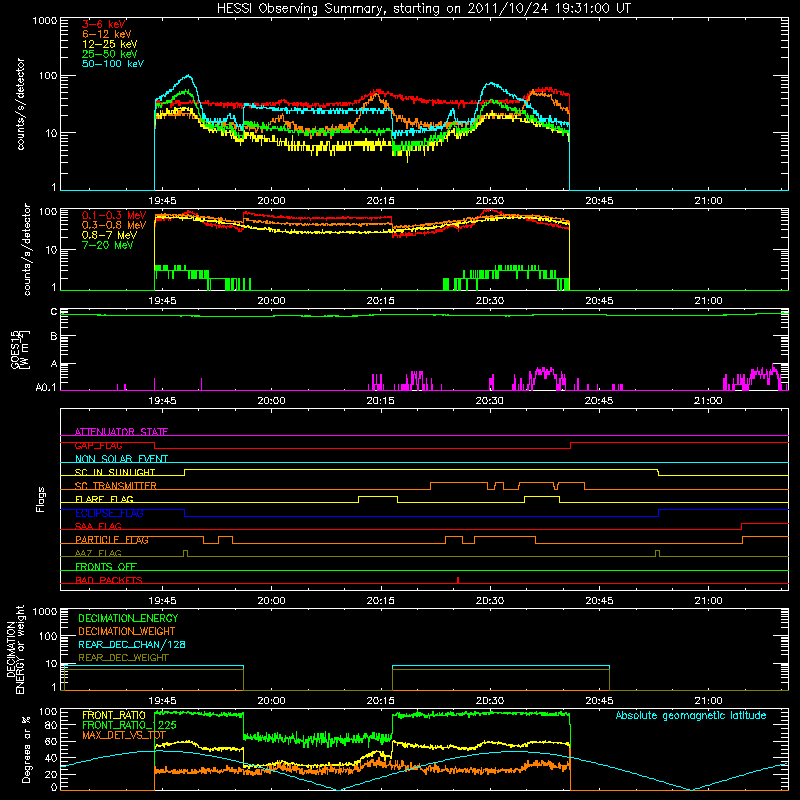Select the ATTENUATOR_STATE flag label
Viewport: 800px width, 800px height.
121,432
